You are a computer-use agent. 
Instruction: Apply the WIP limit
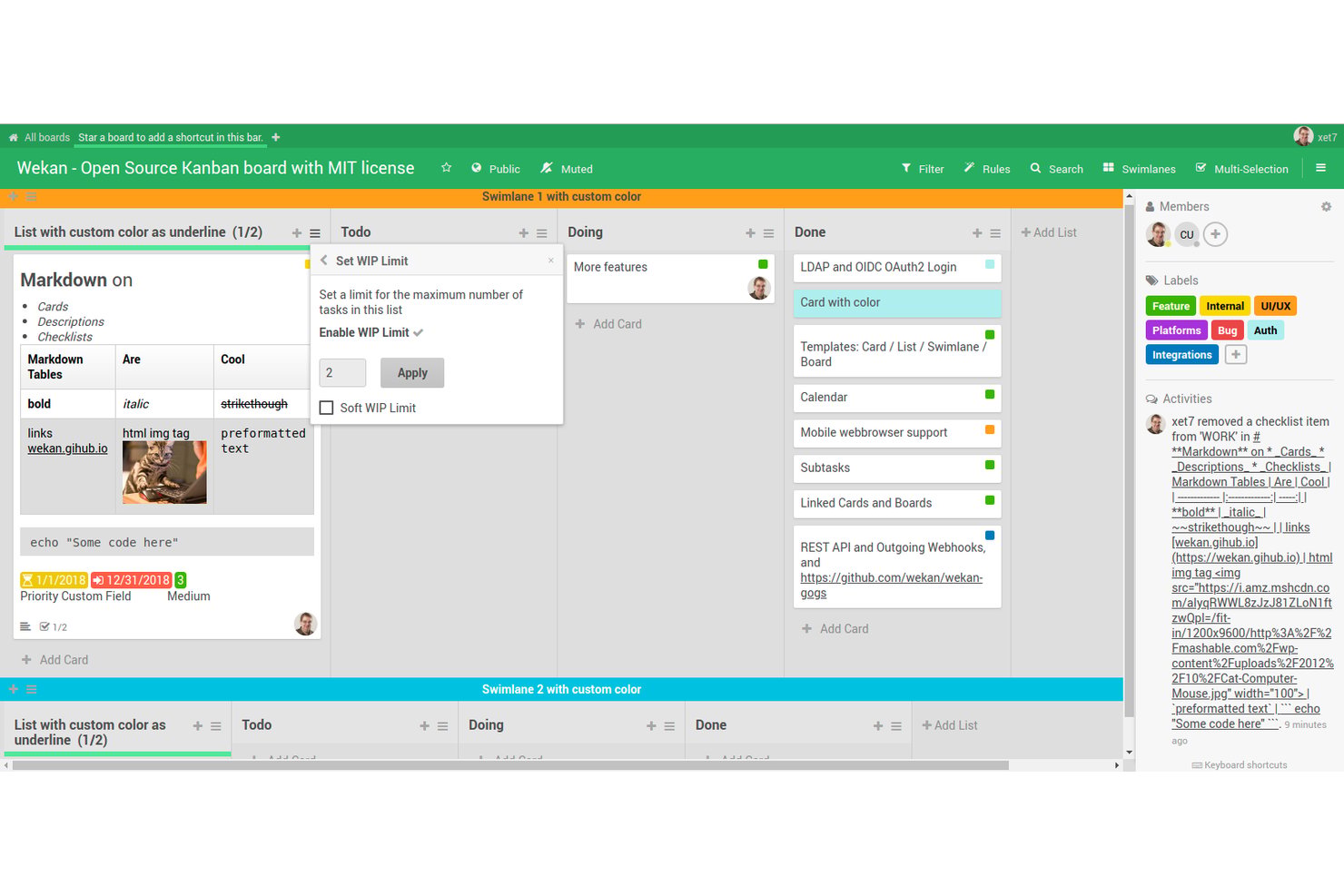coord(412,373)
